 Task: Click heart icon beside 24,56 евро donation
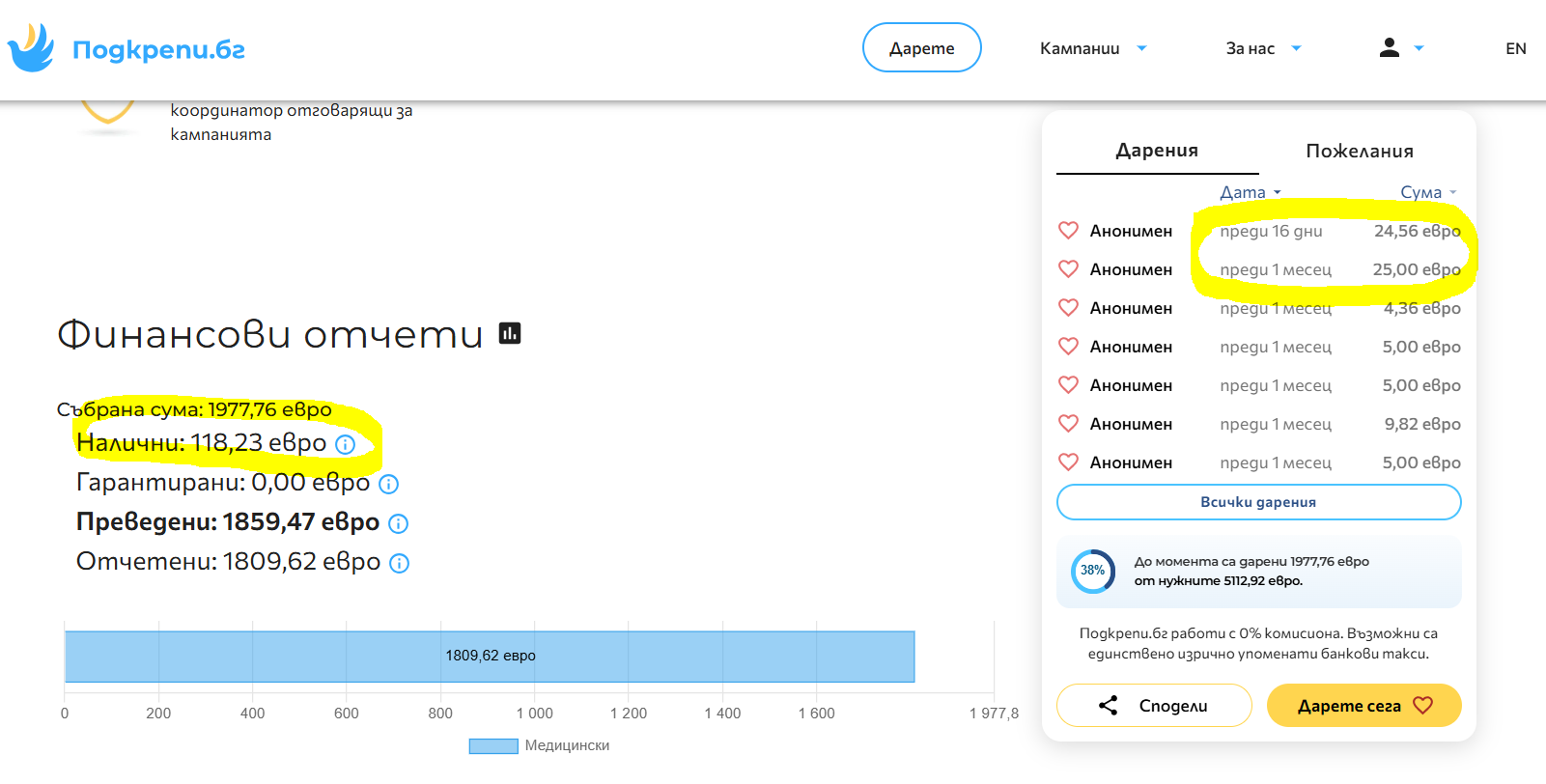(1068, 231)
